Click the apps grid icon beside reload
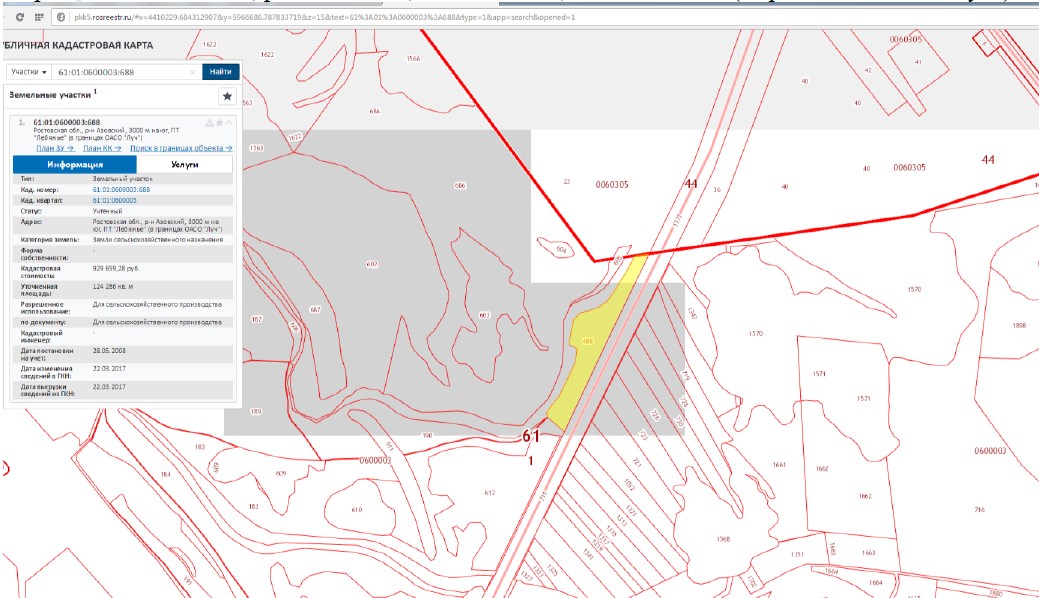 (x=39, y=18)
